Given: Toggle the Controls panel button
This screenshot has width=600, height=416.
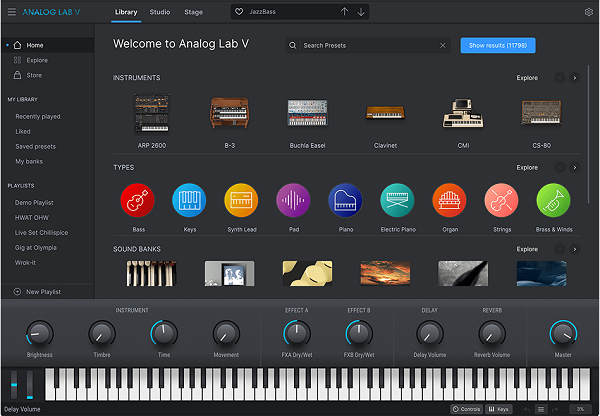Looking at the screenshot, I should click(466, 409).
